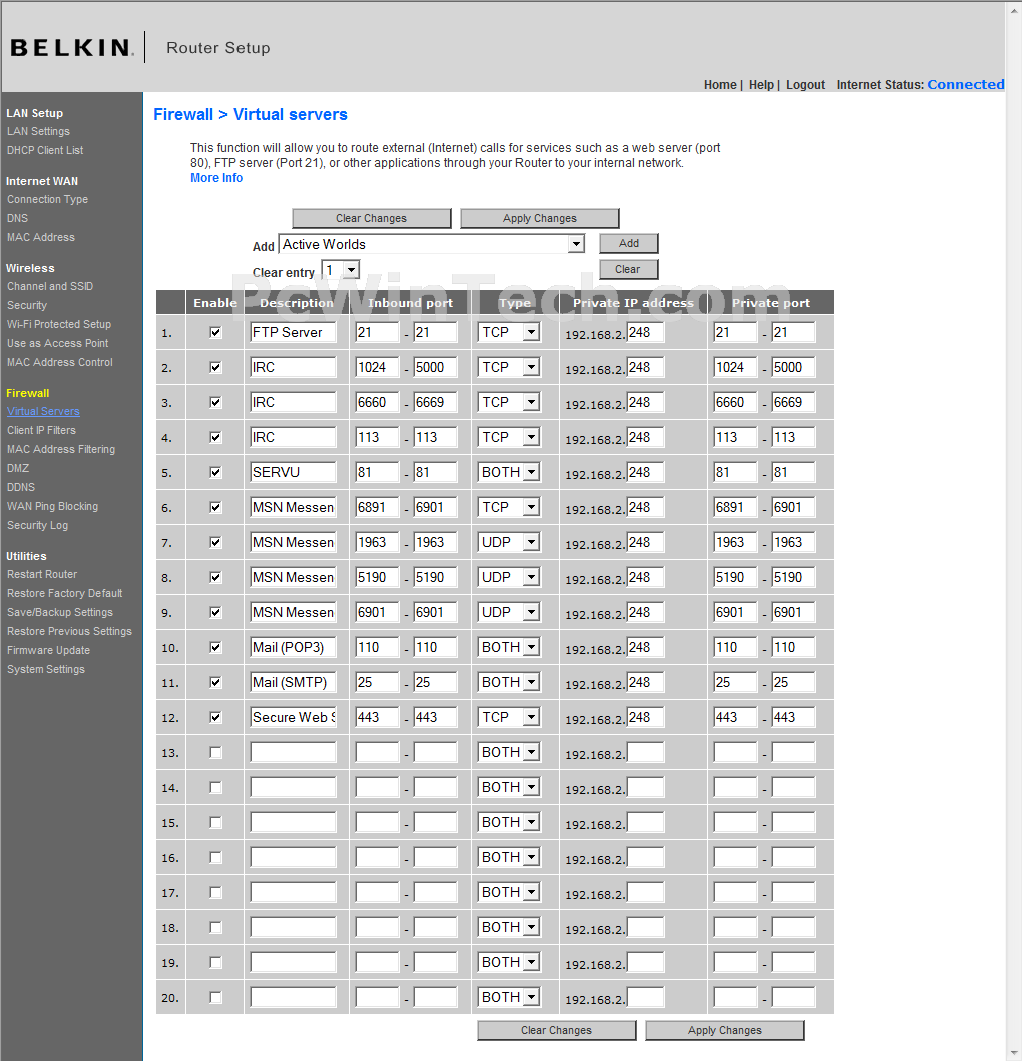Expand the Type dropdown in row 20
1022x1061 pixels.
509,997
